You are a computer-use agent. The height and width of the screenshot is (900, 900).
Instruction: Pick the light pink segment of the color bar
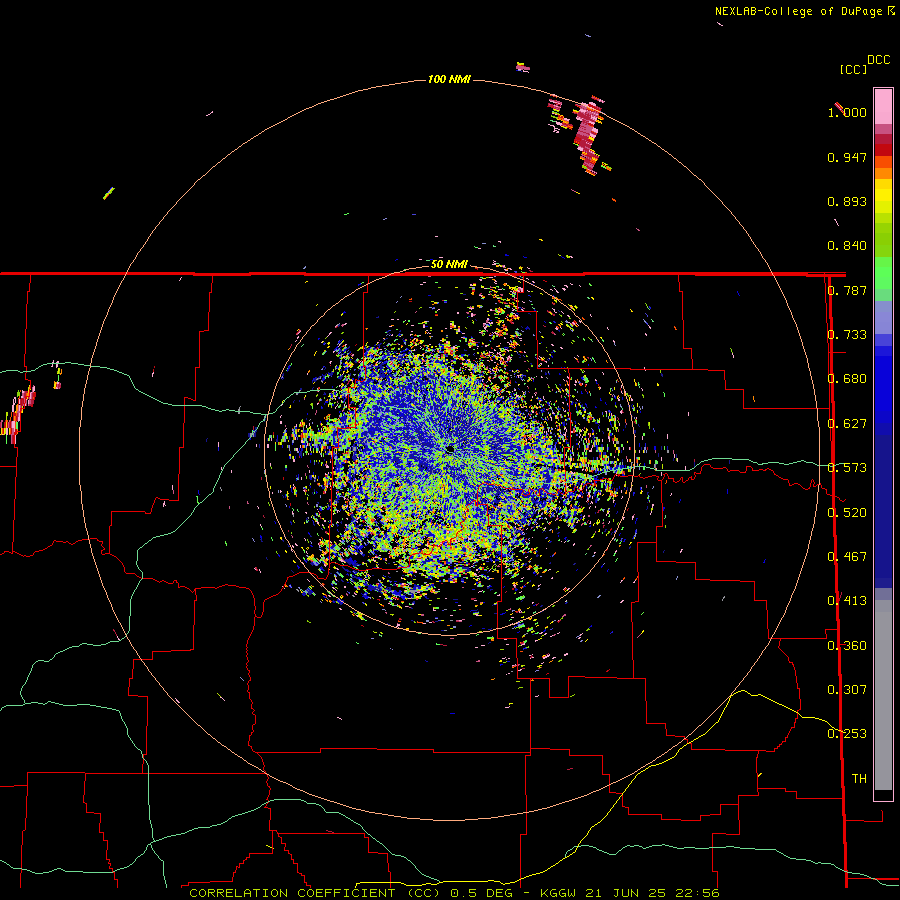click(883, 107)
